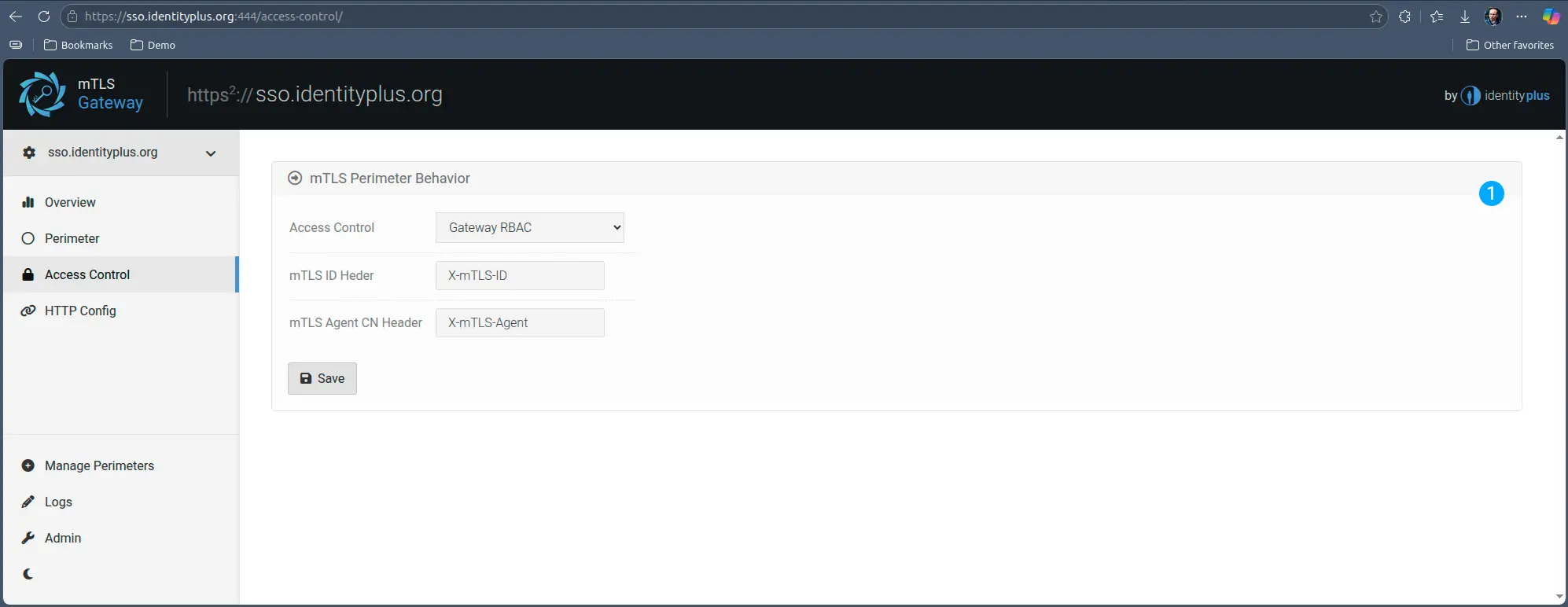
Task: Open the Access Control dropdown
Action: [x=529, y=228]
